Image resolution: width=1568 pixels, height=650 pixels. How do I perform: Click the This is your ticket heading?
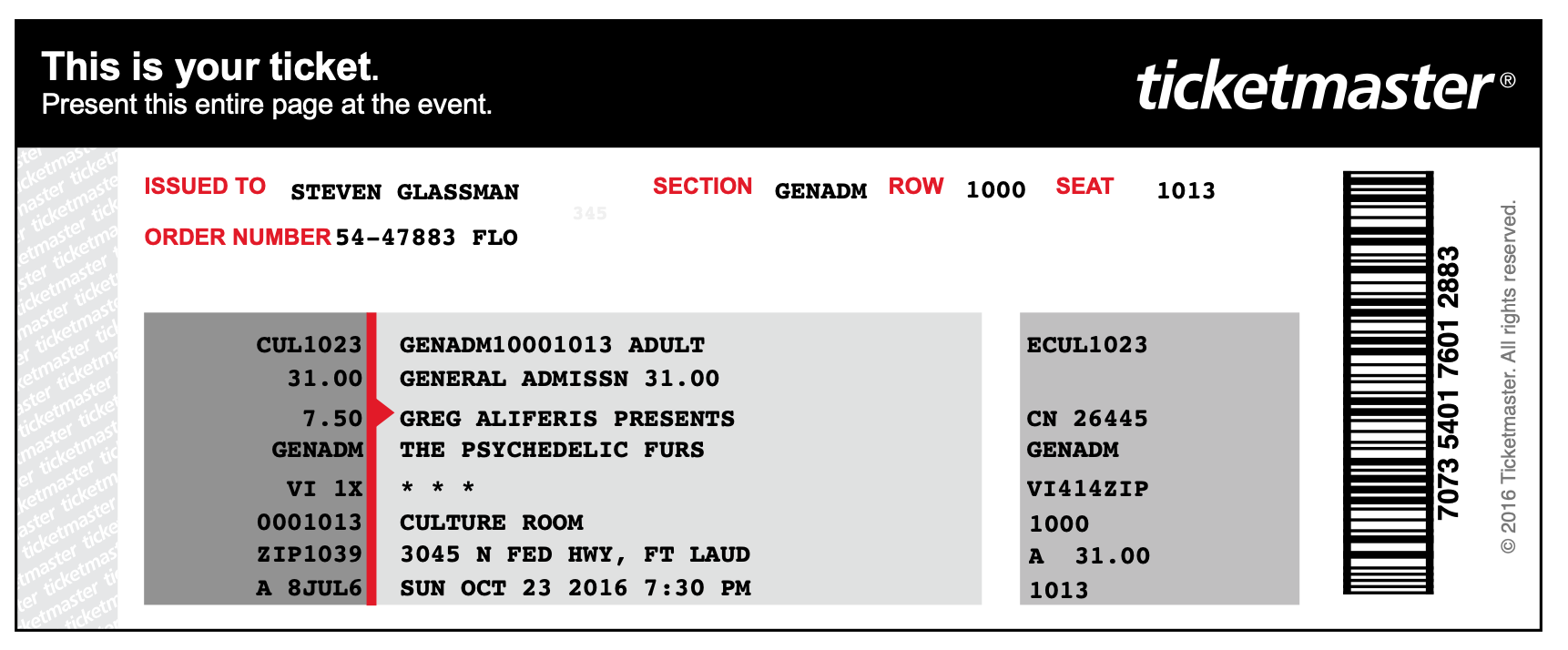209,67
